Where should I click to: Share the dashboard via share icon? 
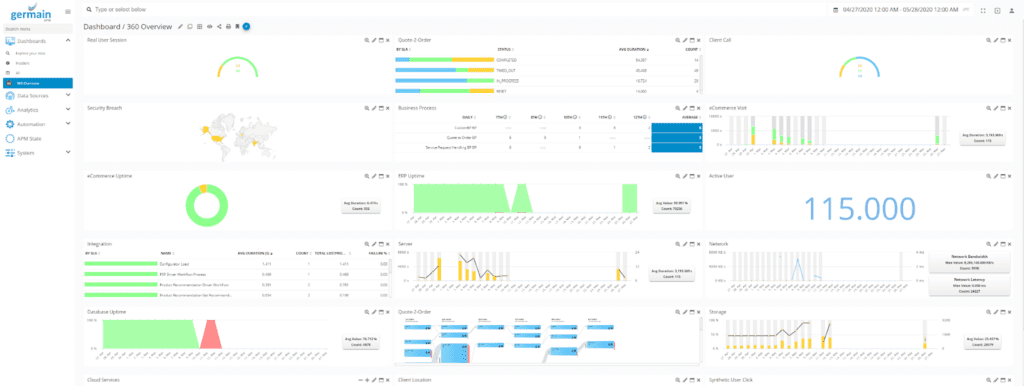pos(219,27)
